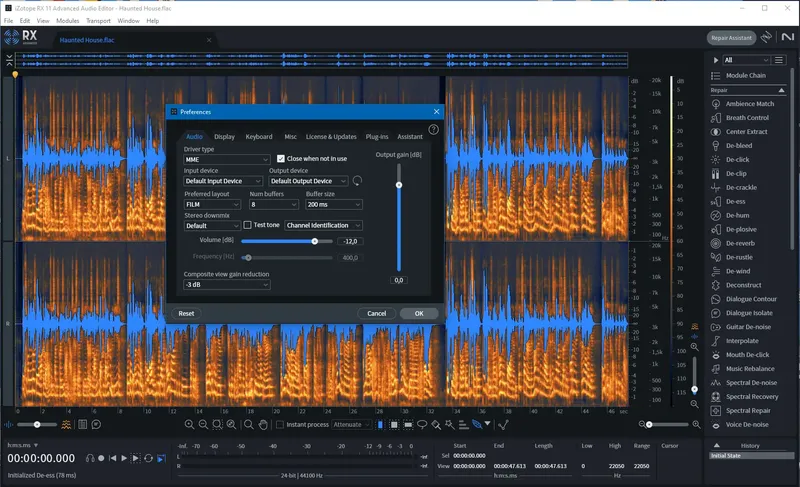Select the De-hum module icon
The image size is (800, 487).
716,215
